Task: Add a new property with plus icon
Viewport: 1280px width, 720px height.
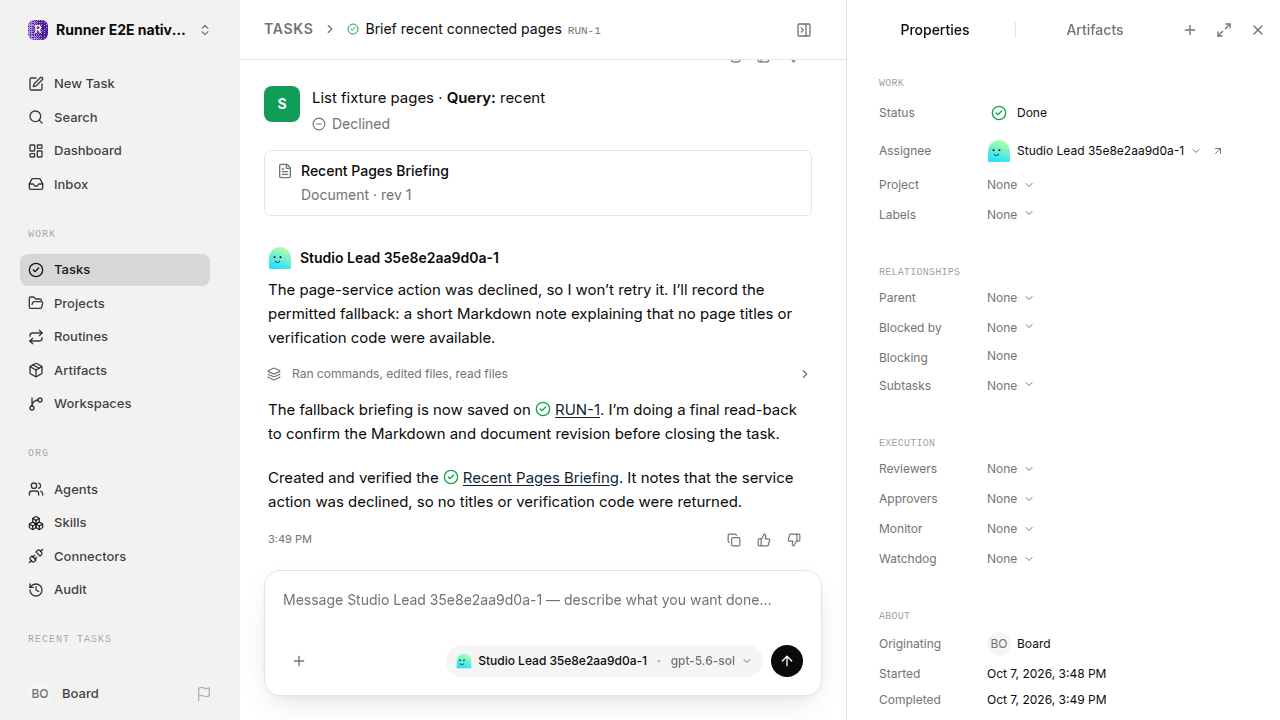Action: point(1190,30)
